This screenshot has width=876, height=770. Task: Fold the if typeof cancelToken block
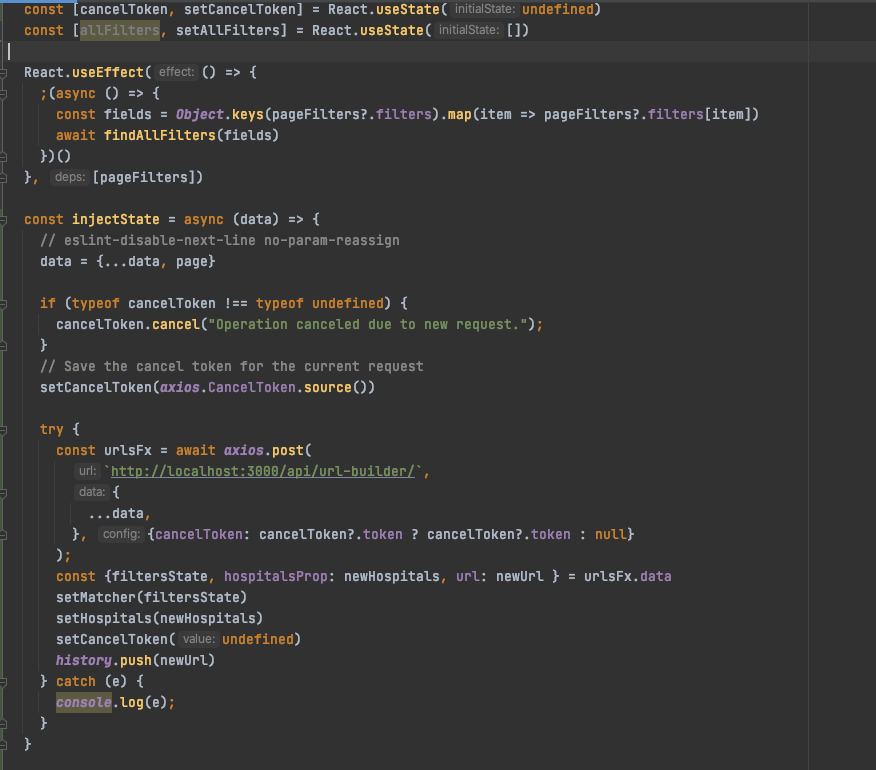coord(3,304)
